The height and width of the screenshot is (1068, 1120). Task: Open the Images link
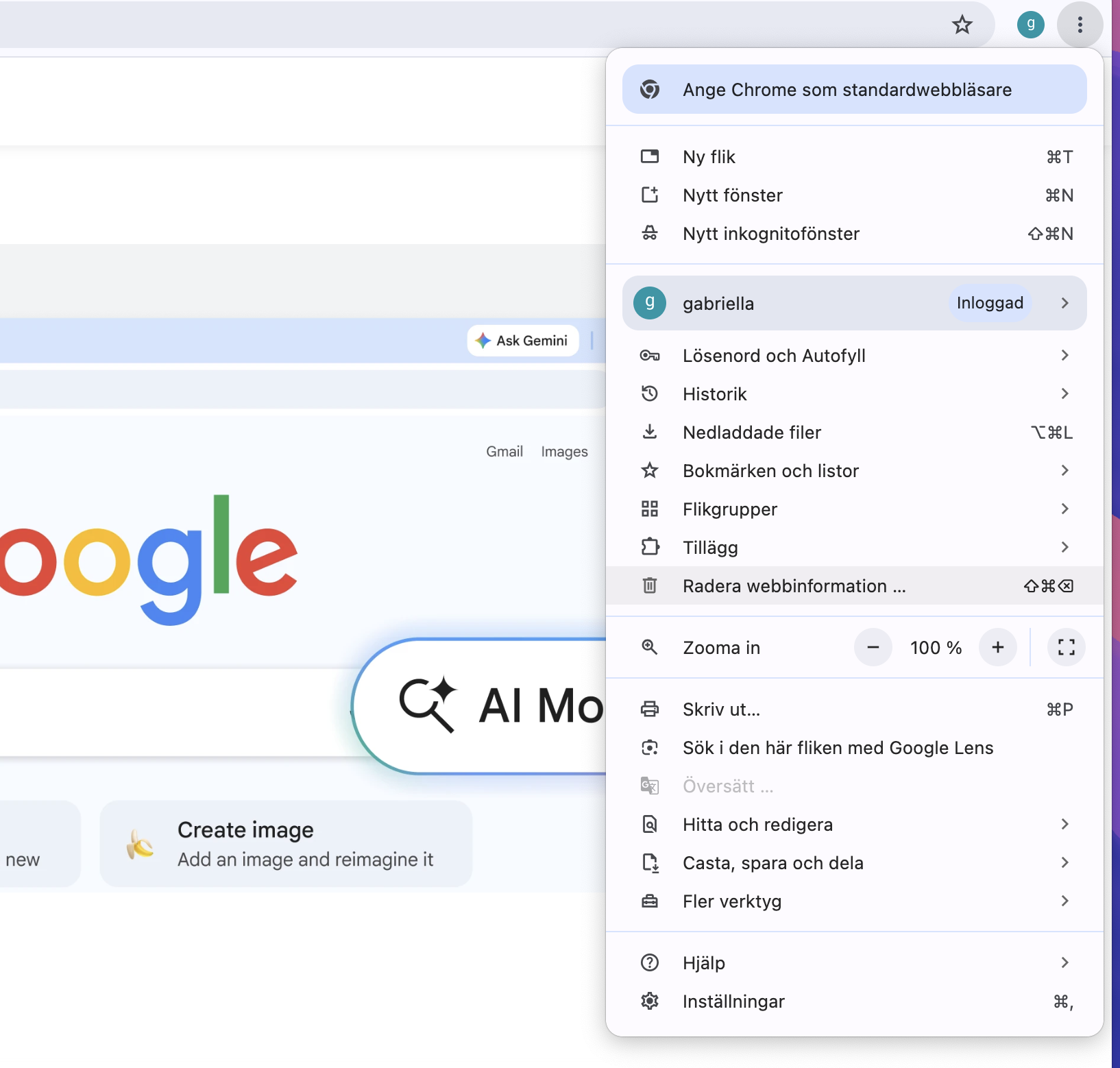564,451
